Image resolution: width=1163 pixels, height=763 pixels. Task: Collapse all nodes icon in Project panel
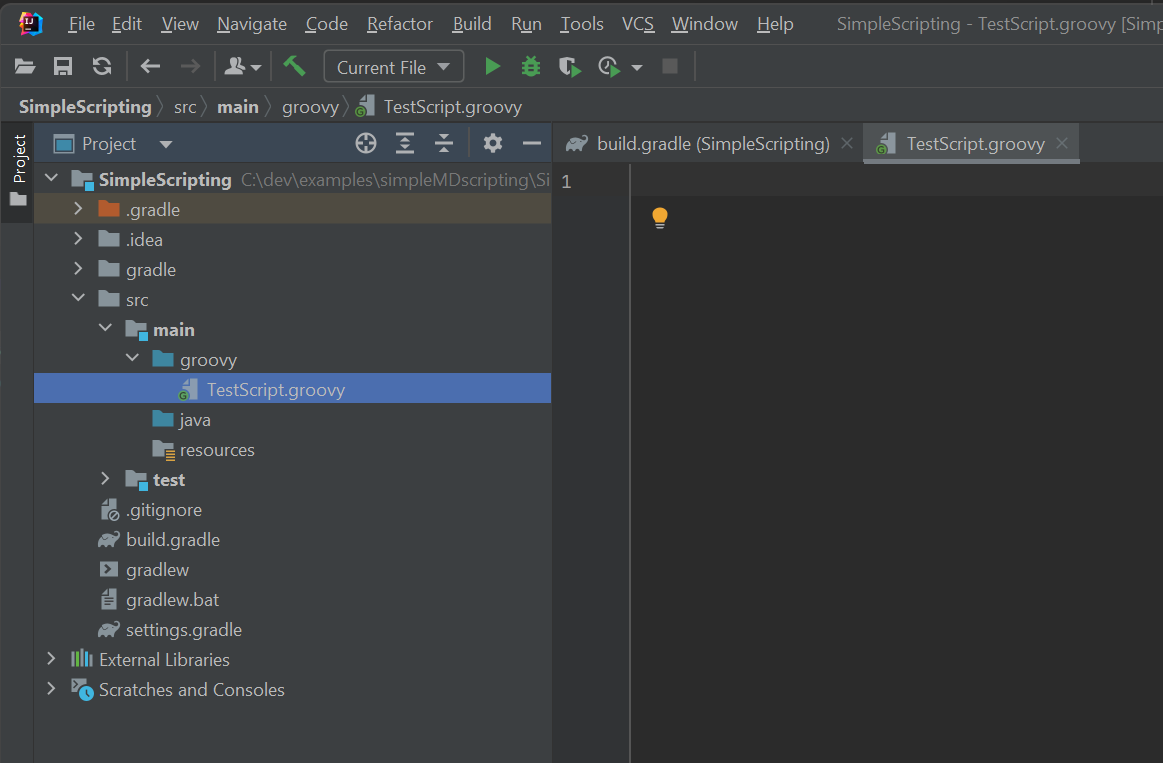(443, 143)
